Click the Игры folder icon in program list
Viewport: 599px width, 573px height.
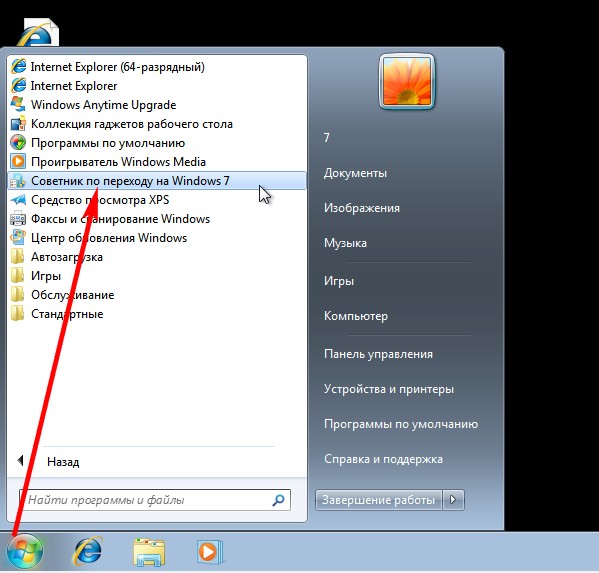[x=18, y=275]
